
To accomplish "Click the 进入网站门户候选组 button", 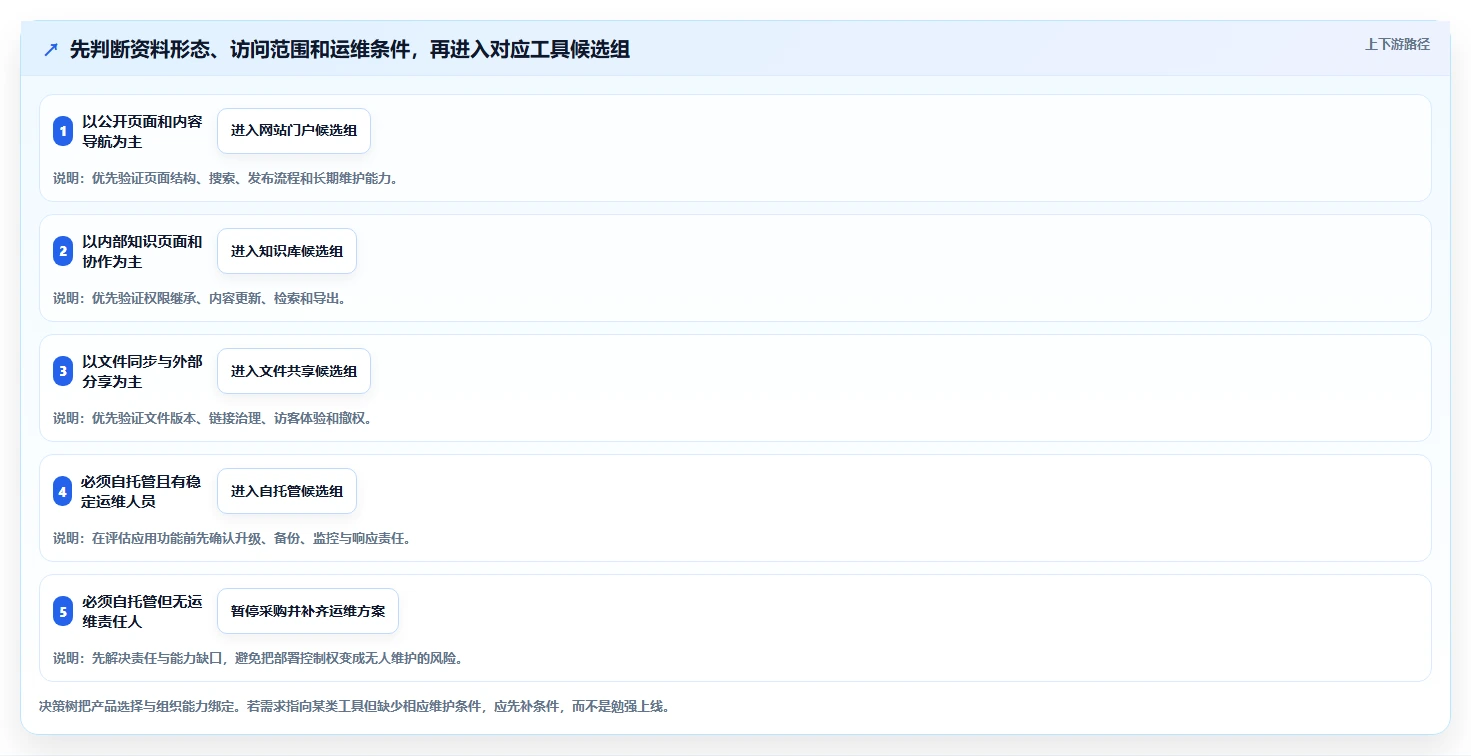I will 294,131.
